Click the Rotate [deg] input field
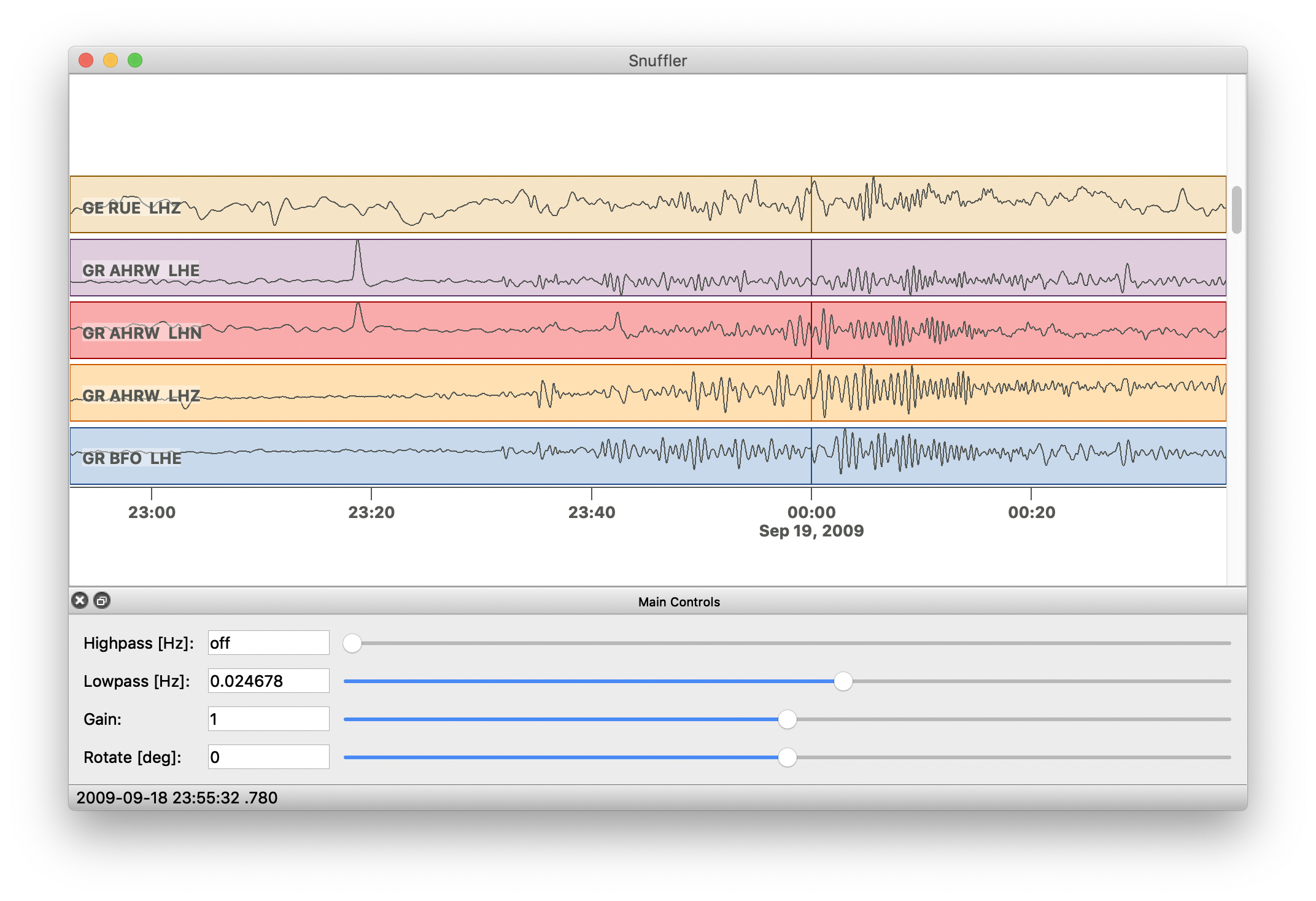Screen dimensions: 1316x901 coord(268,757)
